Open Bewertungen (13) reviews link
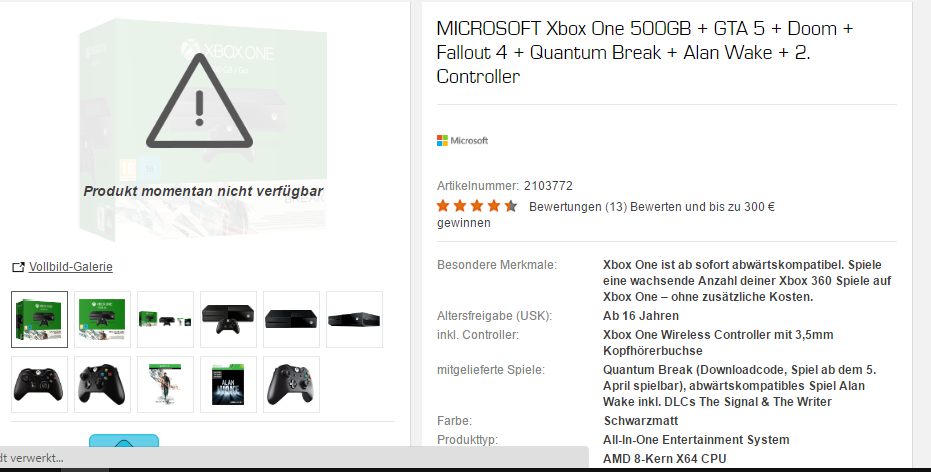931x472 pixels. [578, 207]
